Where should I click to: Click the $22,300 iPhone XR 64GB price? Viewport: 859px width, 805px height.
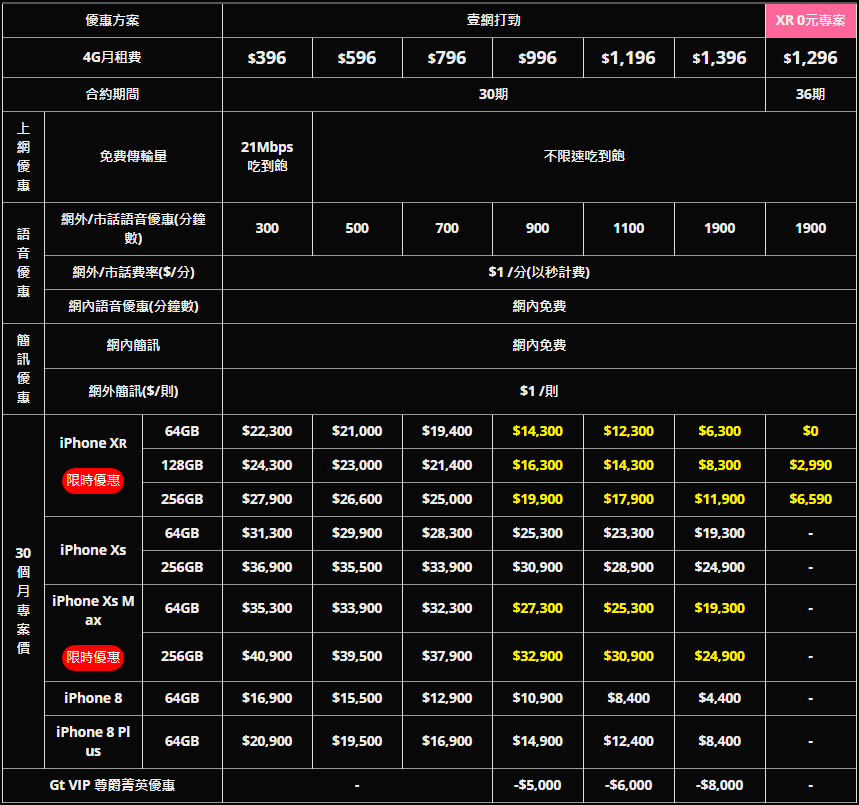[267, 431]
